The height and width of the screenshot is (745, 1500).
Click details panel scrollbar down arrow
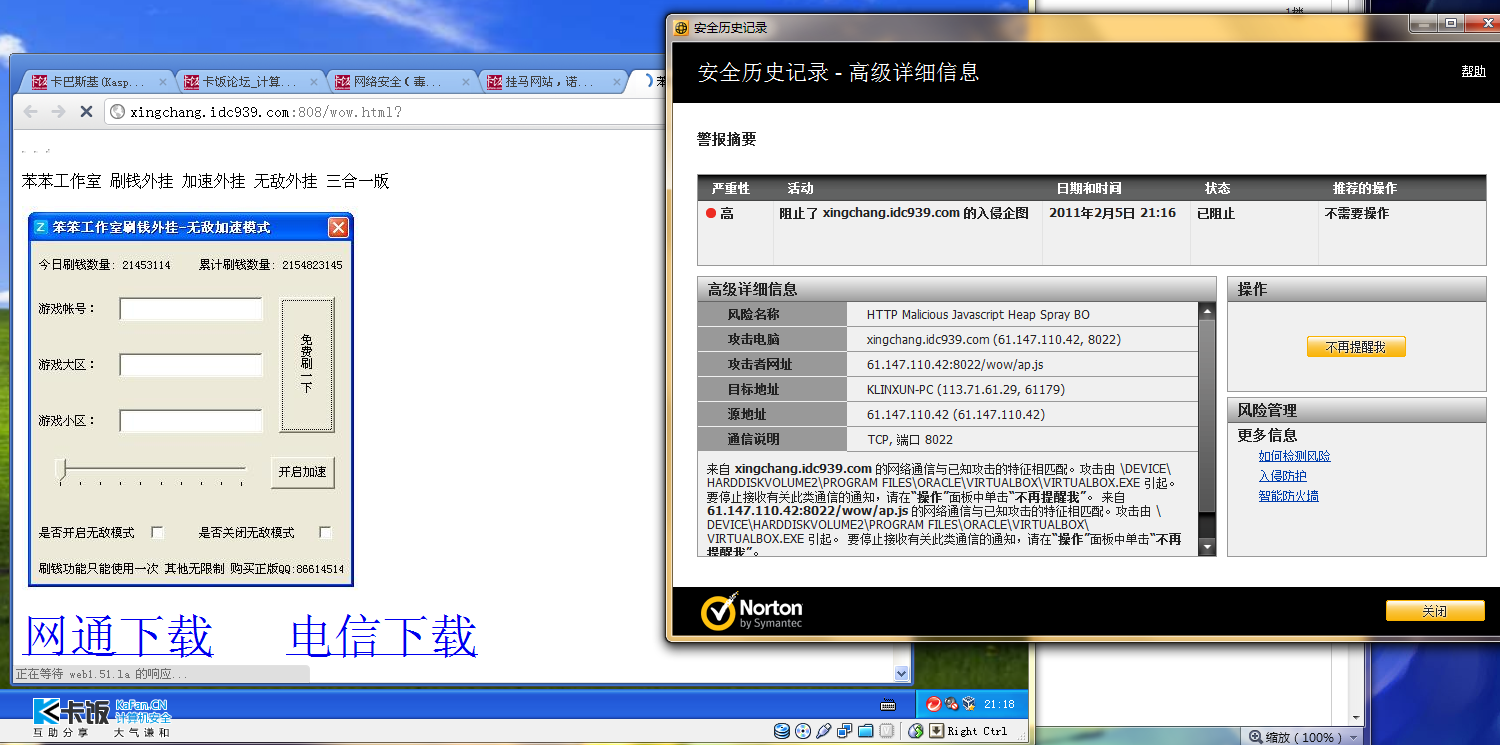tap(1207, 546)
